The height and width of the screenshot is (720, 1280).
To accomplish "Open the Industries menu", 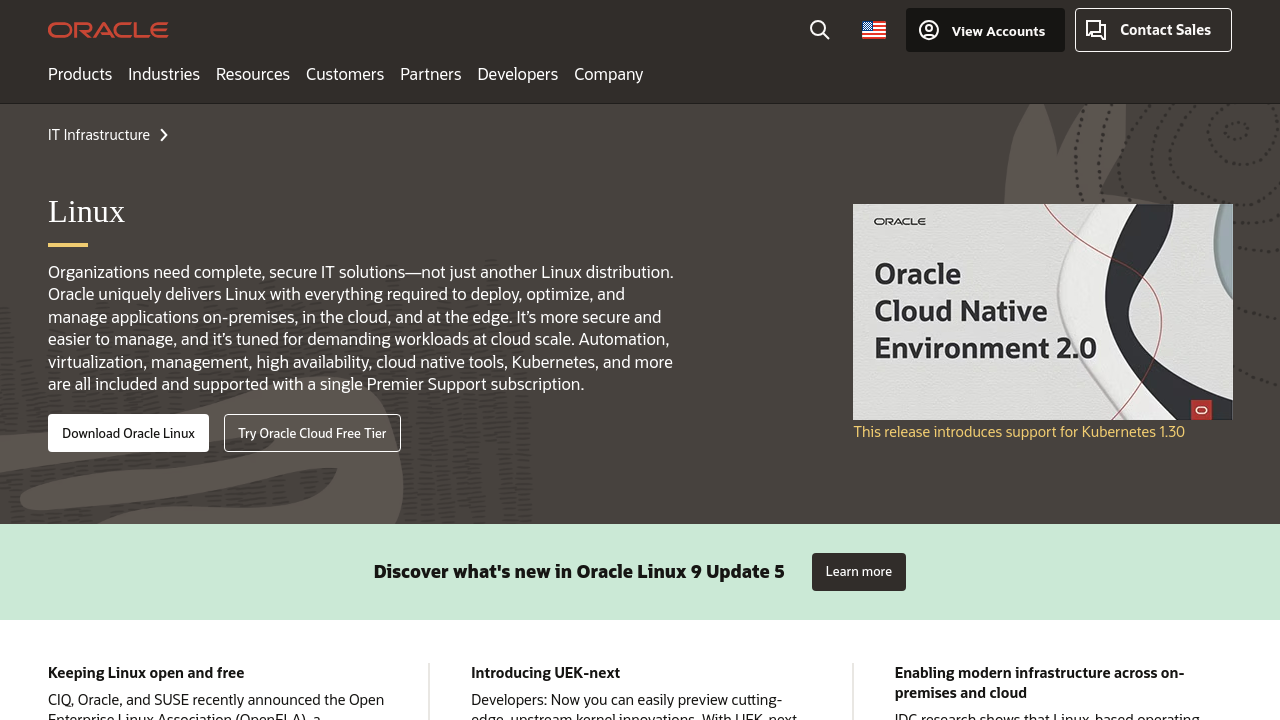I will click(164, 74).
